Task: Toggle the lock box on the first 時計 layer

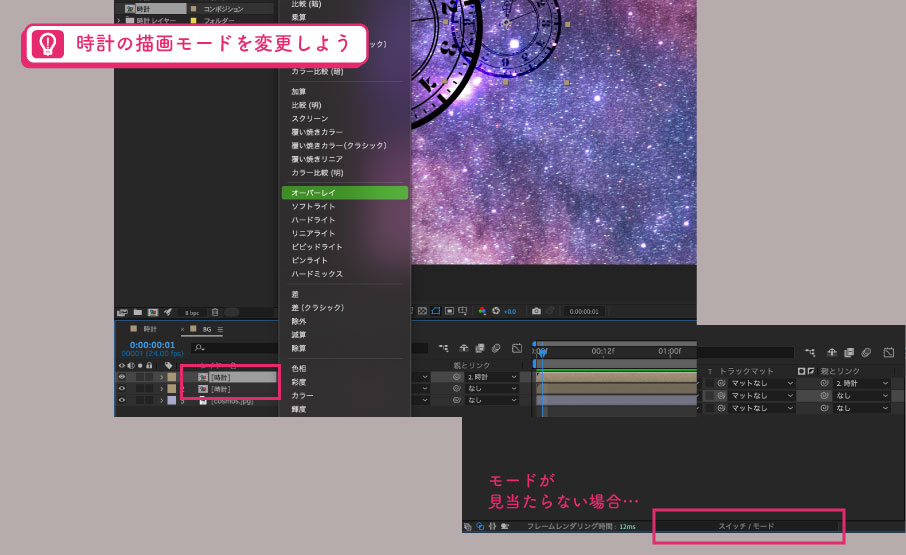Action: click(x=149, y=377)
